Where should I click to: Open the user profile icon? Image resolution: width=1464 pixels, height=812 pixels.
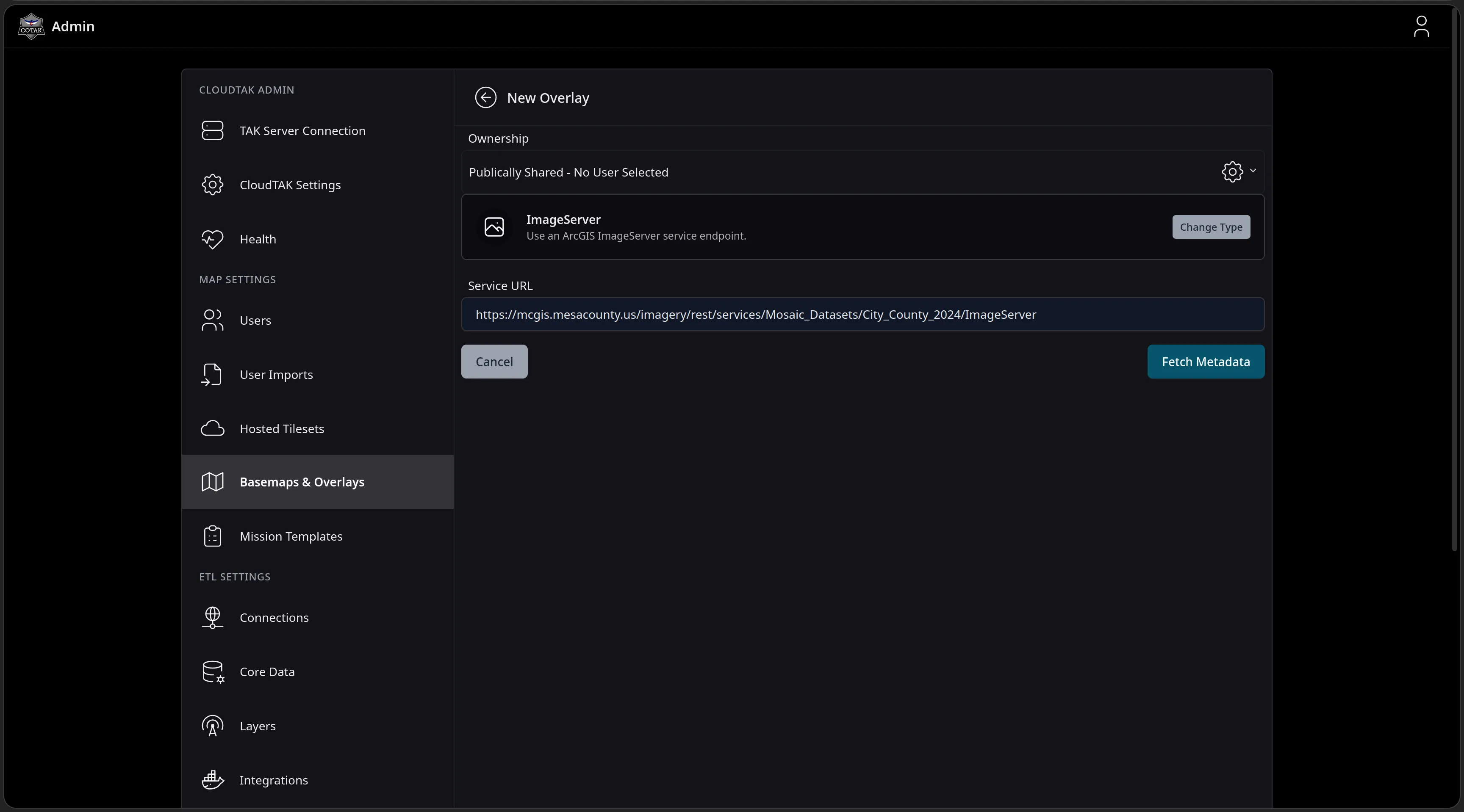coord(1421,26)
